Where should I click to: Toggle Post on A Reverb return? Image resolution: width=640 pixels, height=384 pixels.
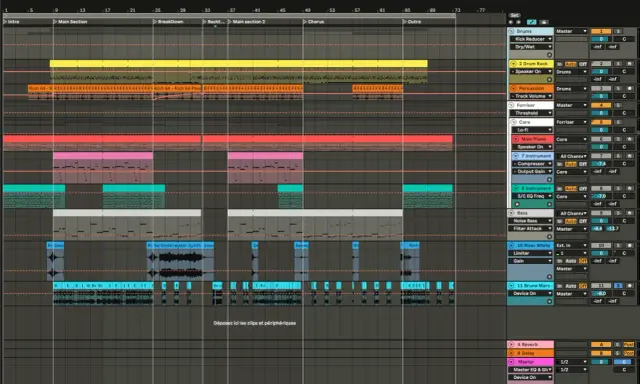[629, 344]
